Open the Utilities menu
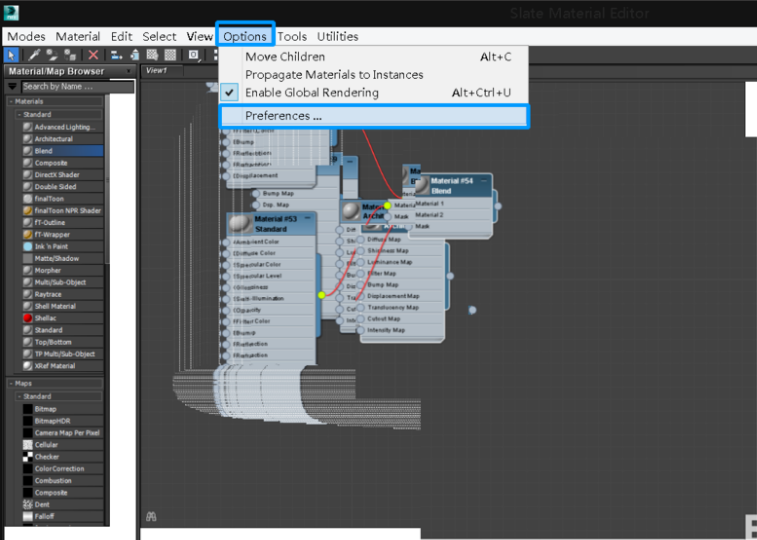 (337, 37)
